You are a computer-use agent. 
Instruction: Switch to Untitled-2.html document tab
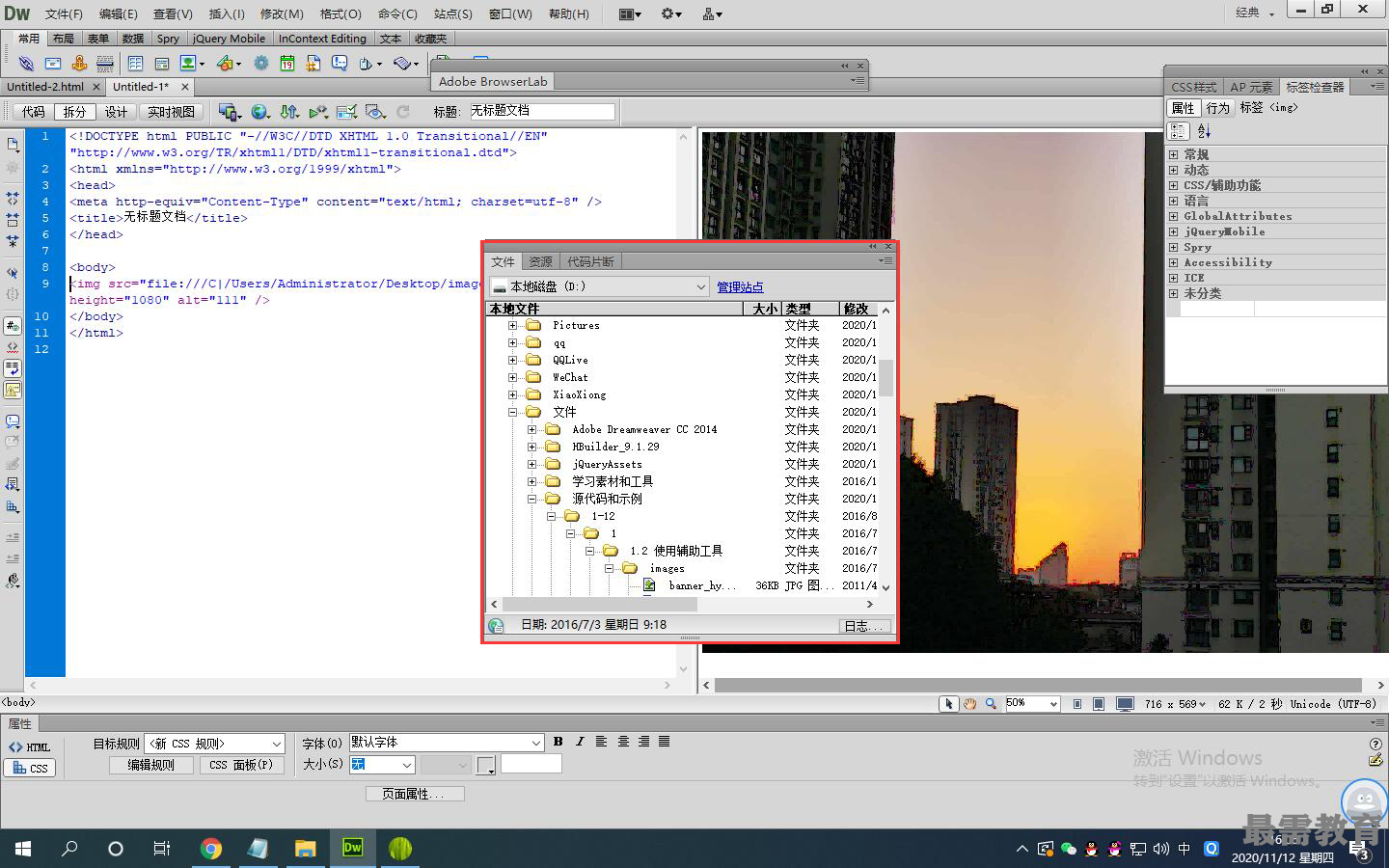click(46, 86)
